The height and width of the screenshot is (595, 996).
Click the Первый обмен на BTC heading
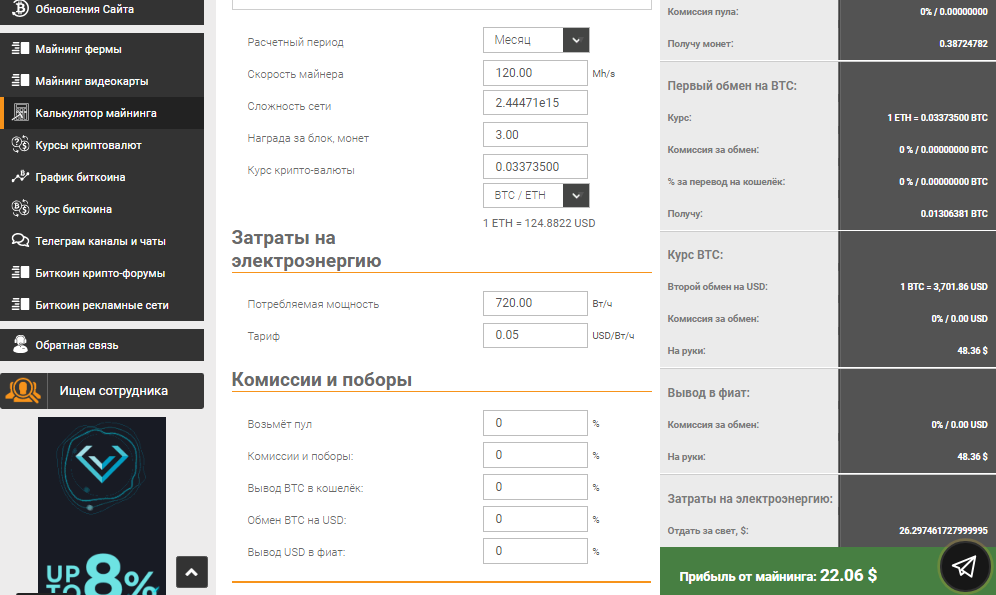732,86
